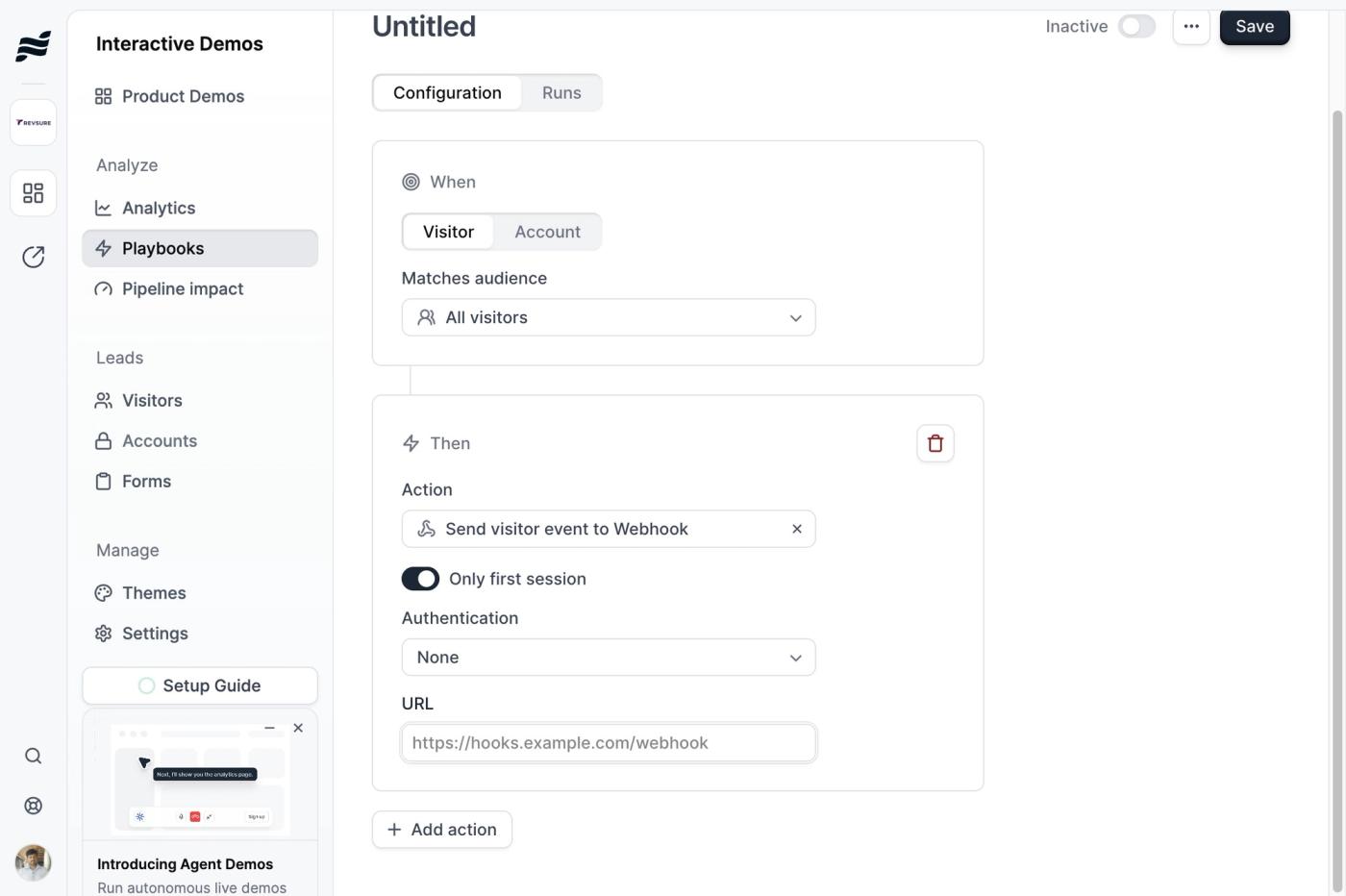Open Pipeline impact in the sidebar
This screenshot has height=896, width=1346.
(x=200, y=288)
